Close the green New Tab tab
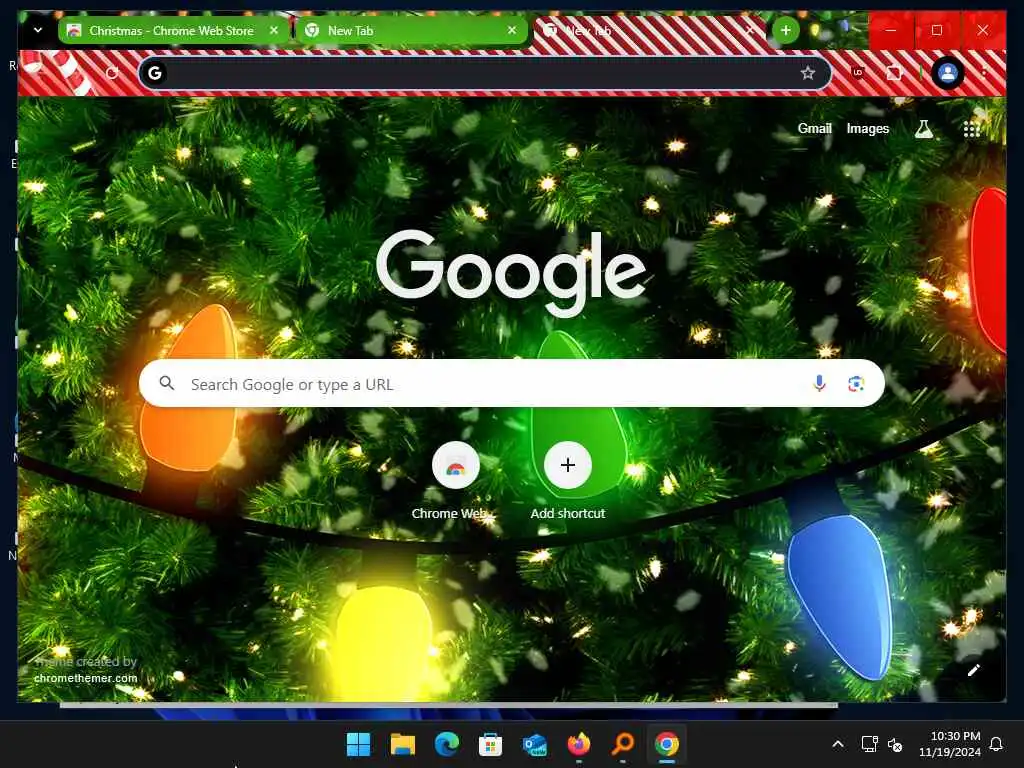 point(512,30)
